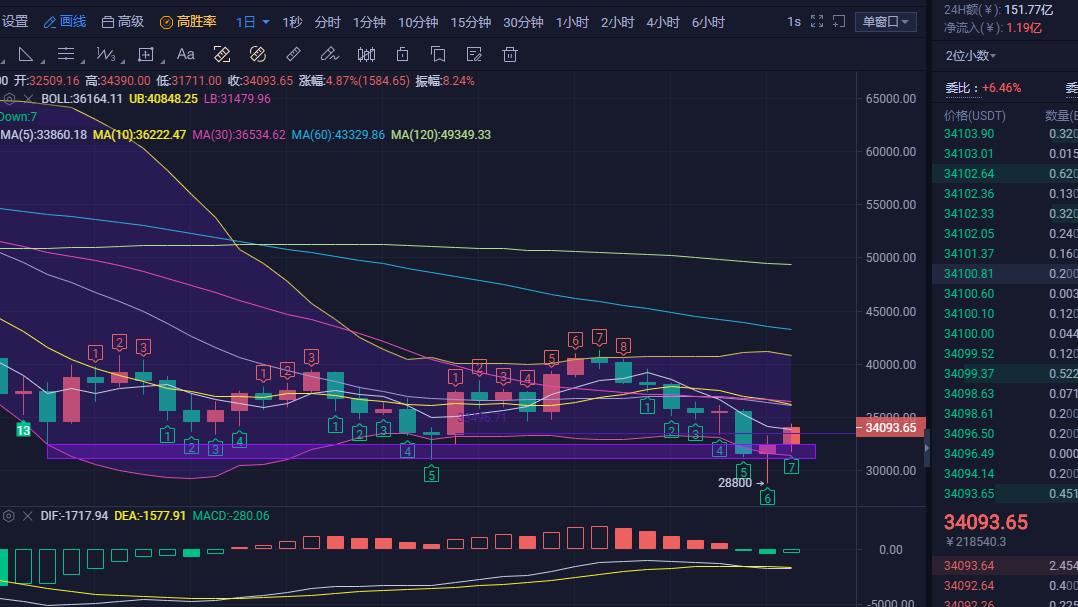Click the ruler measurement tool
Screen dimensions: 1078x607
[293, 54]
